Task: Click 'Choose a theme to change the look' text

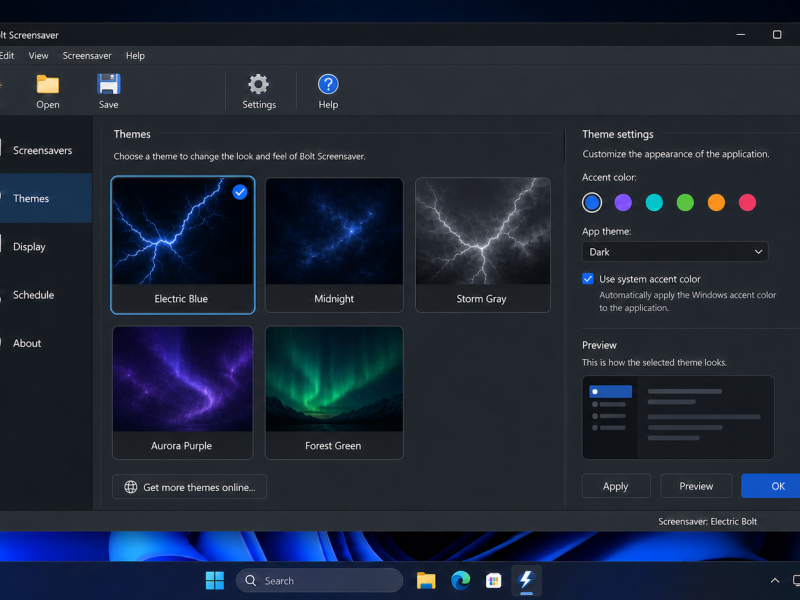Action: pos(239,156)
